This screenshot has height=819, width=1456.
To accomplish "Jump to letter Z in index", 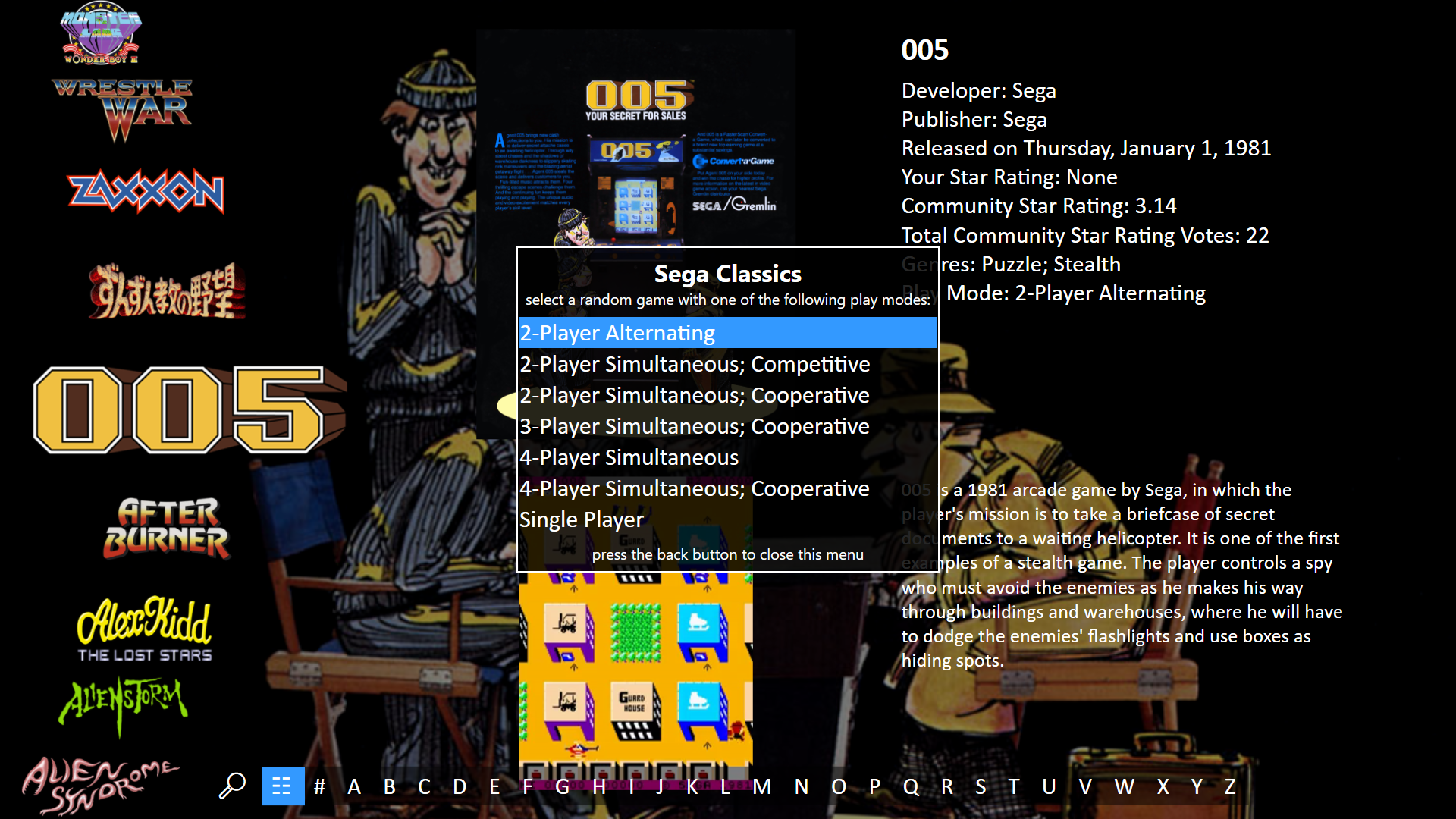I will [1230, 786].
